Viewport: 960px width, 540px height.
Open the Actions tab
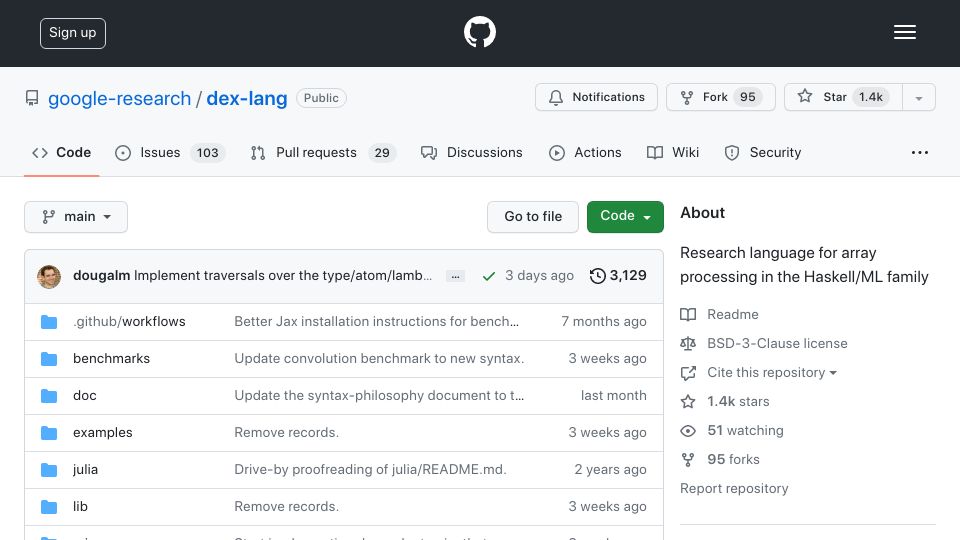(x=585, y=152)
